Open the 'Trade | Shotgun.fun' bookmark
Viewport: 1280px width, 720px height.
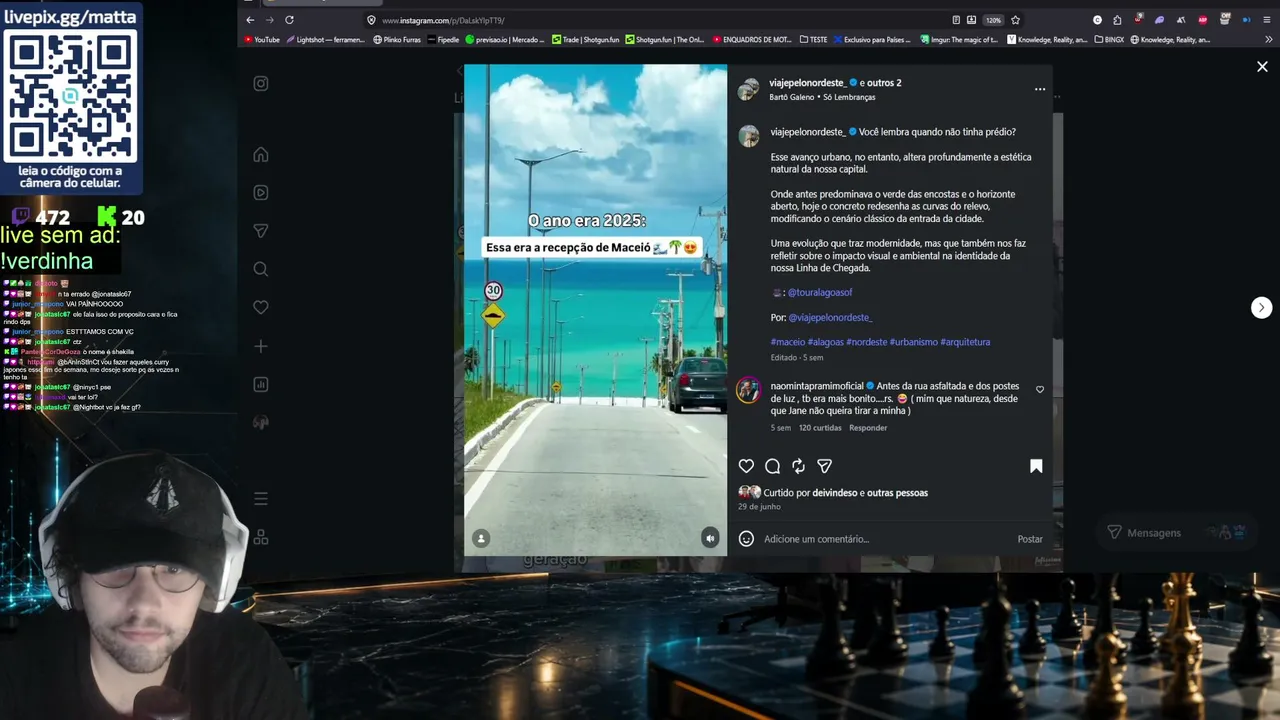585,40
